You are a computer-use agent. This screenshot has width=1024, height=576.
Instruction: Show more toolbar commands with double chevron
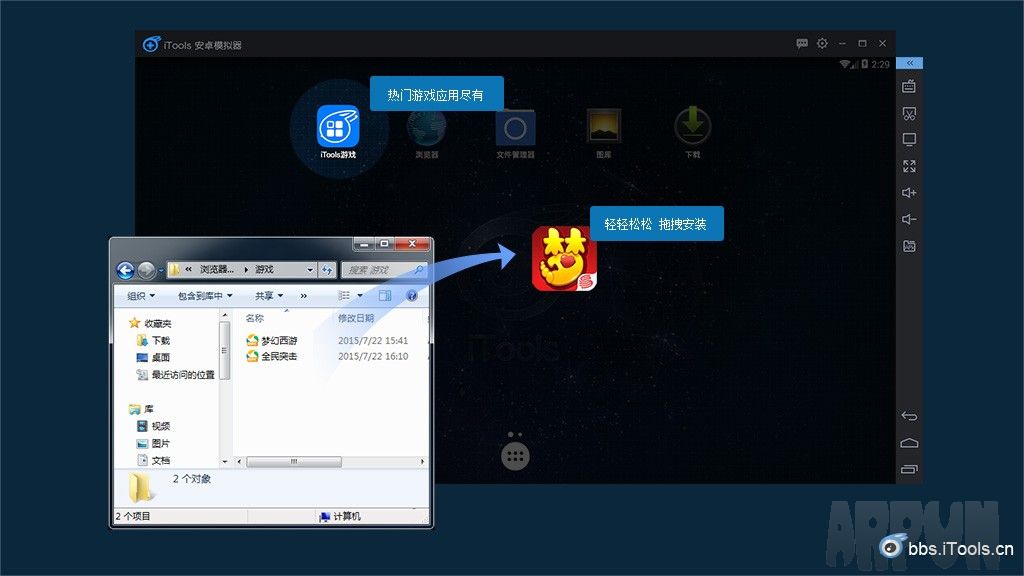point(304,296)
